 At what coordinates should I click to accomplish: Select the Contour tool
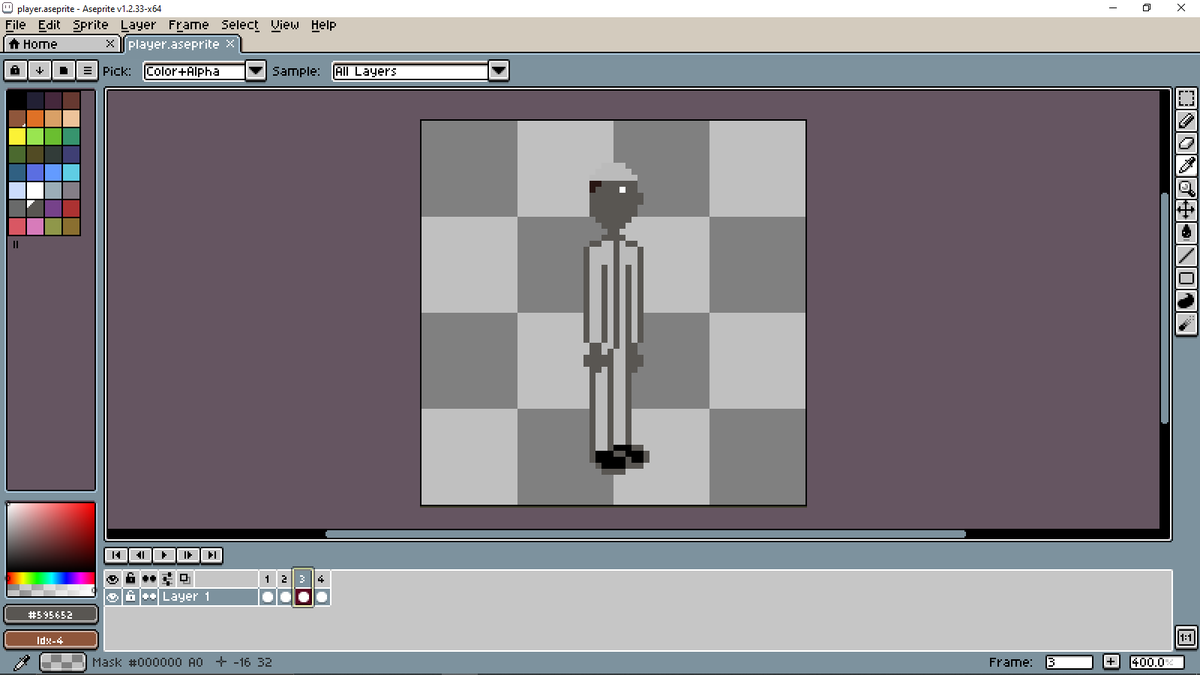[1186, 301]
